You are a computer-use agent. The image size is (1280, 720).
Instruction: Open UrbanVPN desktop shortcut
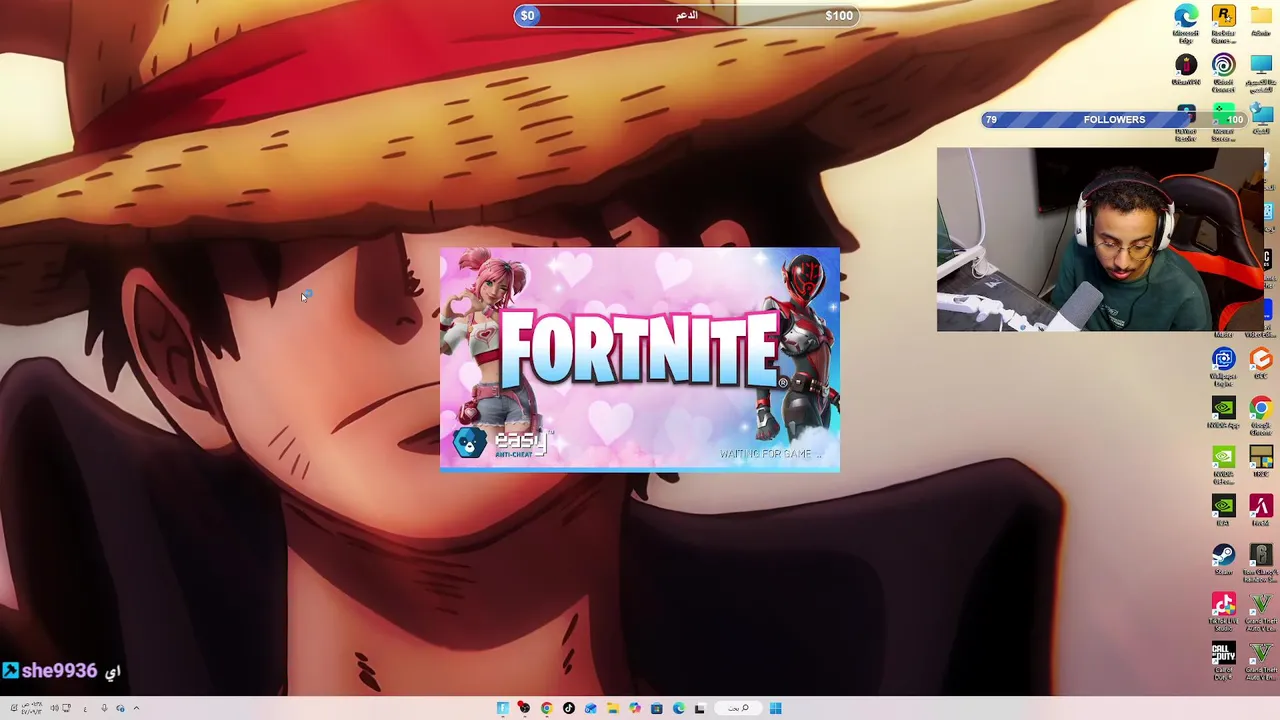pyautogui.click(x=1186, y=70)
